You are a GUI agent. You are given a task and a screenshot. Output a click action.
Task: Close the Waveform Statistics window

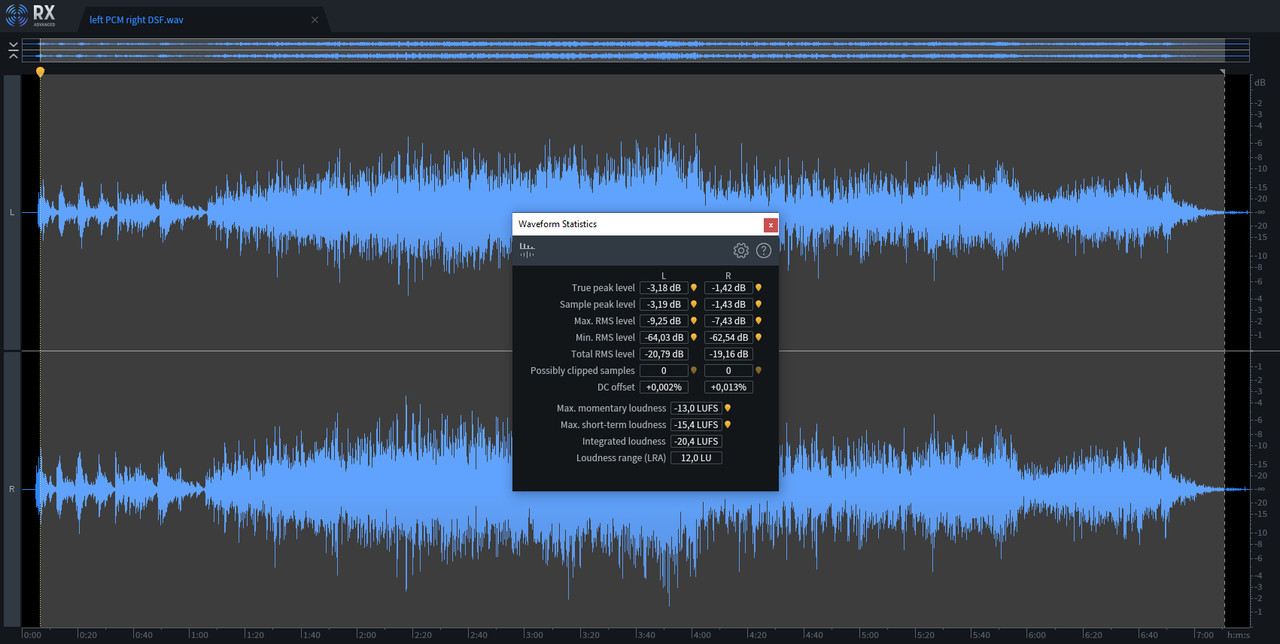771,225
